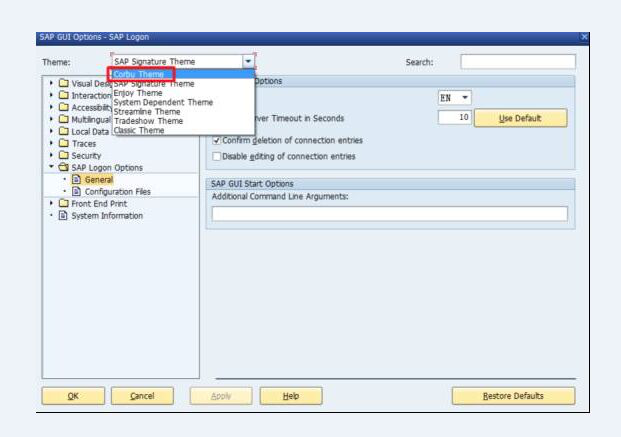Open System Information tree item
The height and width of the screenshot is (437, 621).
pyautogui.click(x=107, y=216)
